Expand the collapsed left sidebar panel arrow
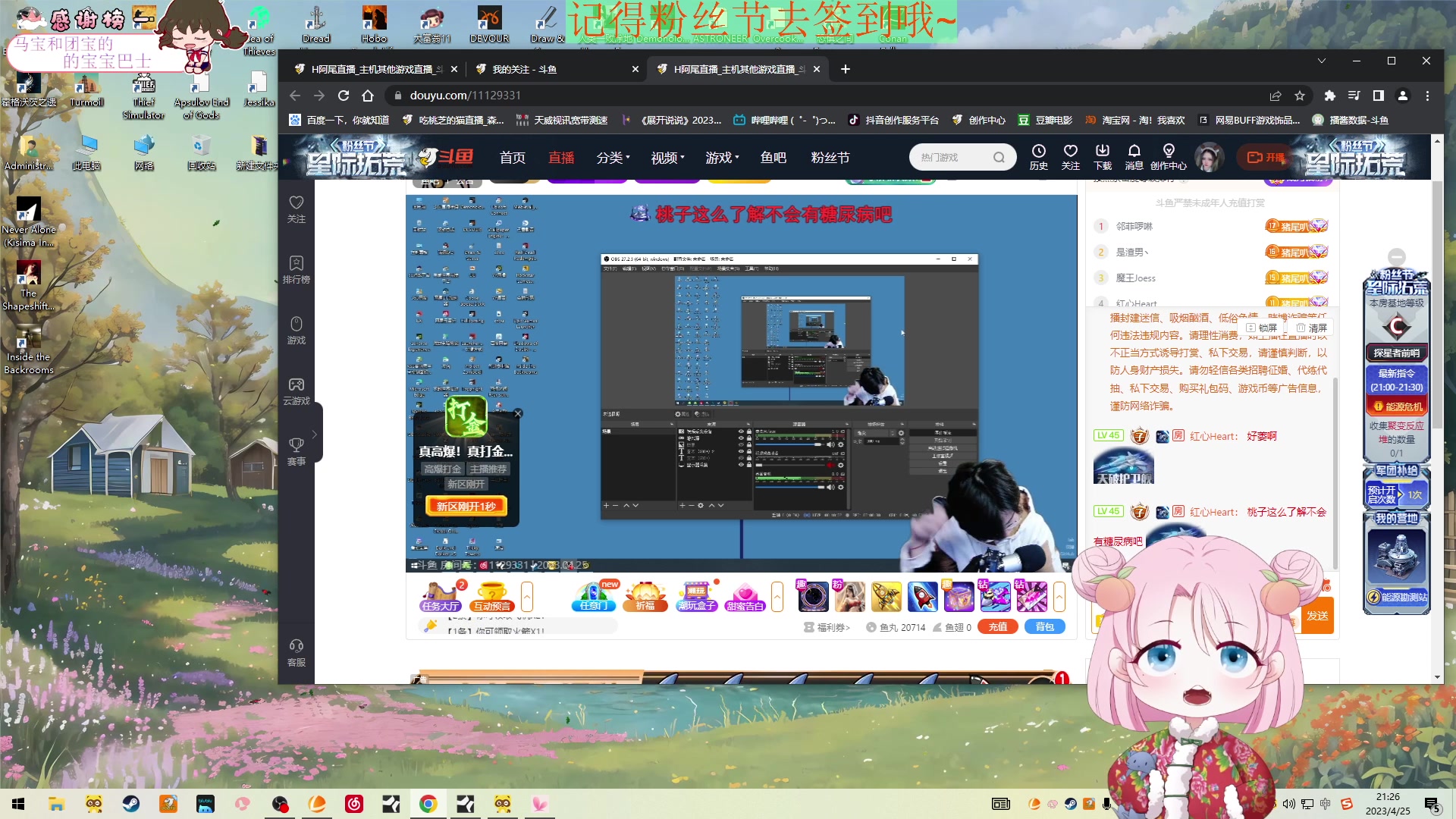This screenshot has height=819, width=1456. 315,434
